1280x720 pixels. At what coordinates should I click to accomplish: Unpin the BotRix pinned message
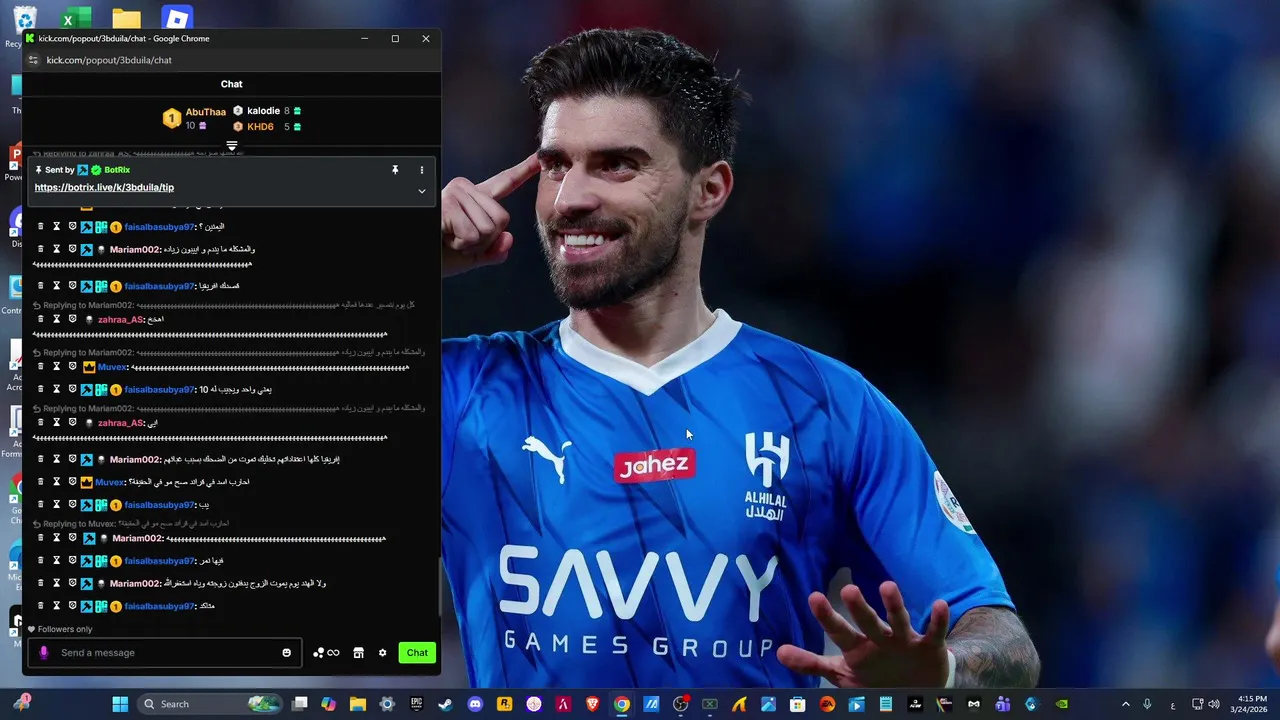coord(395,170)
